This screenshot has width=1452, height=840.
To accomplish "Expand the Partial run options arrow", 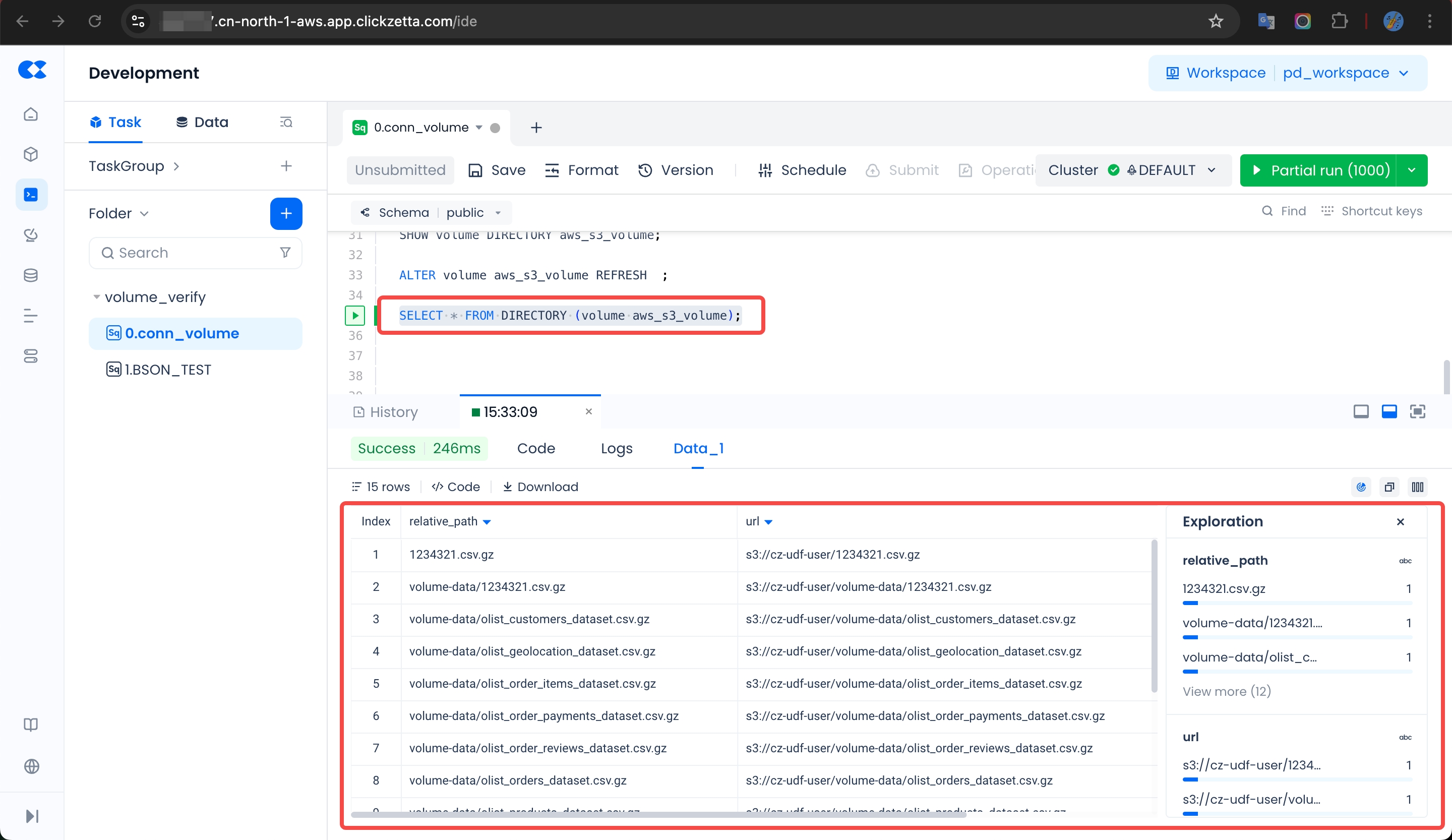I will (1411, 170).
